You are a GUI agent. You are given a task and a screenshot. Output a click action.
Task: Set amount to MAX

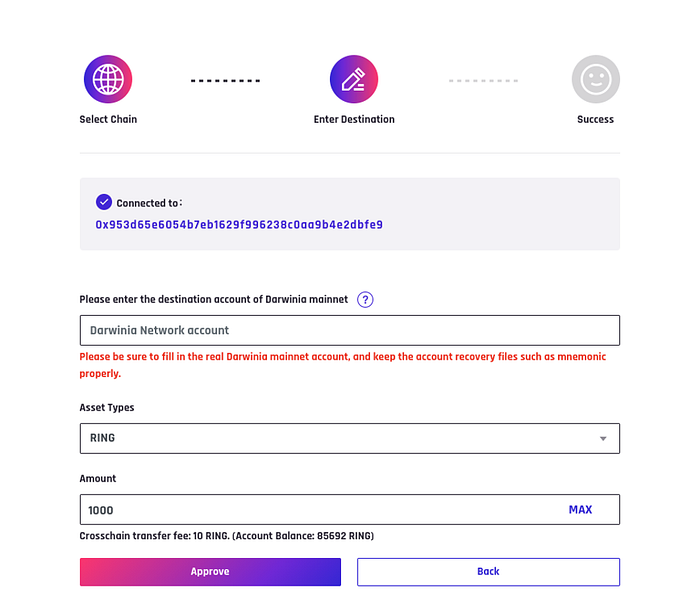pos(580,509)
